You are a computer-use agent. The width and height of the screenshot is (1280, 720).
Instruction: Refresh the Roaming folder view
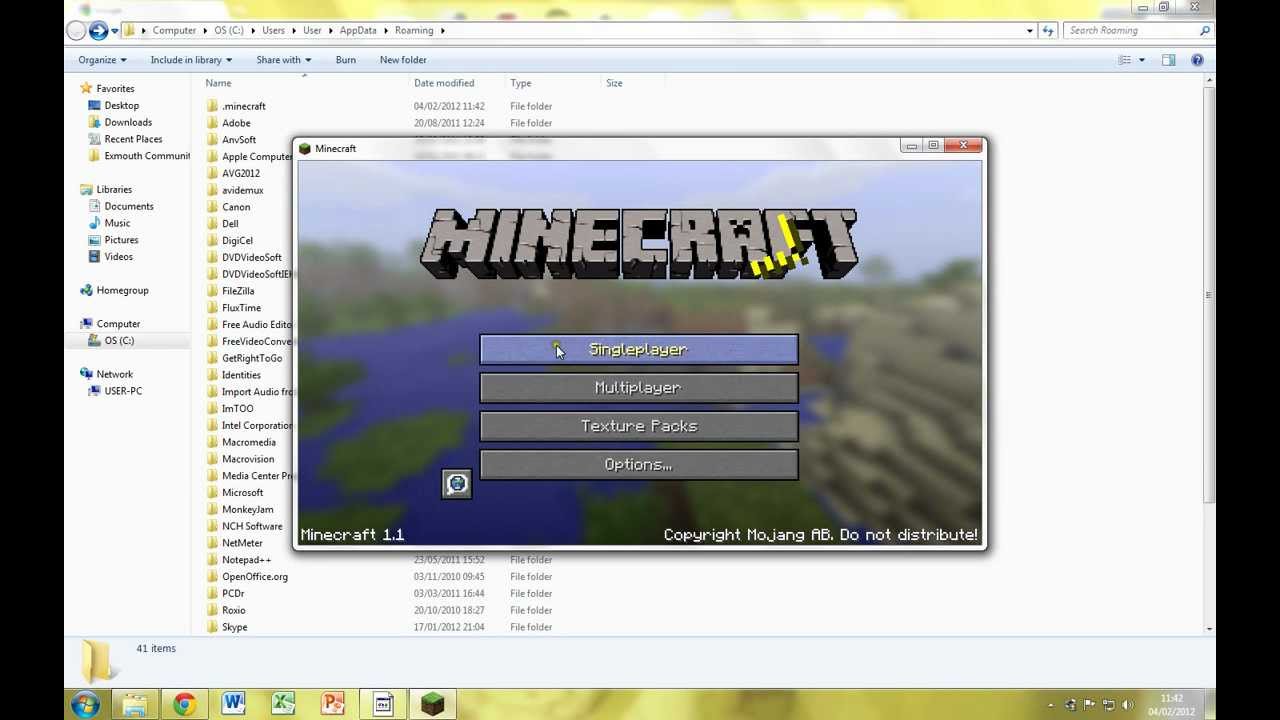(1048, 30)
